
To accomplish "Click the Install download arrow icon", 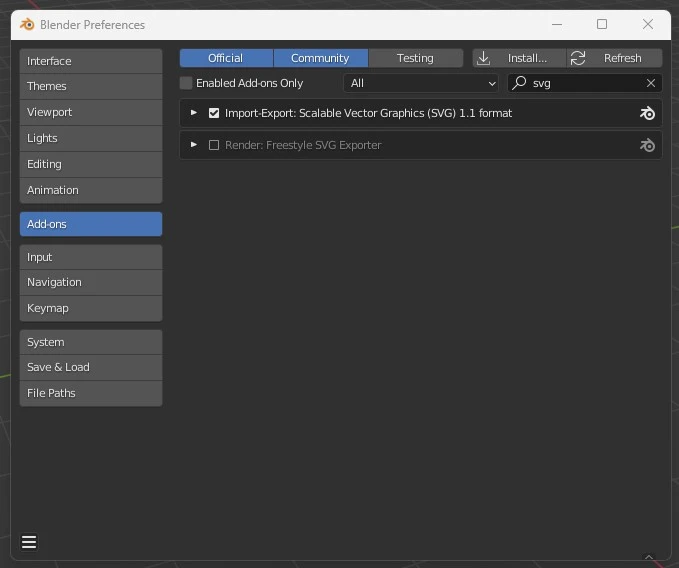I will pyautogui.click(x=483, y=58).
